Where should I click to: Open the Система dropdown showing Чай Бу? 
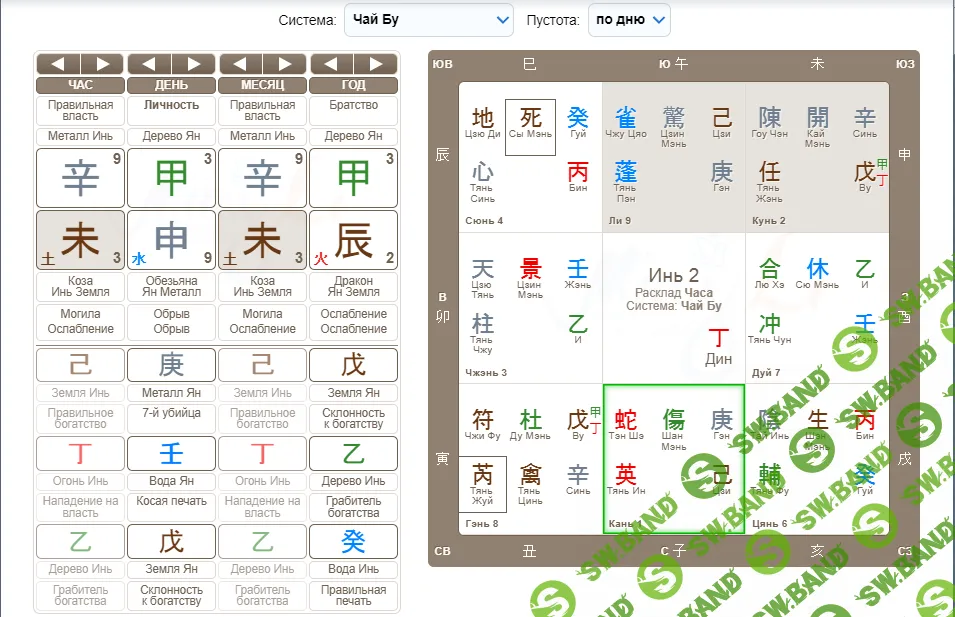(429, 19)
